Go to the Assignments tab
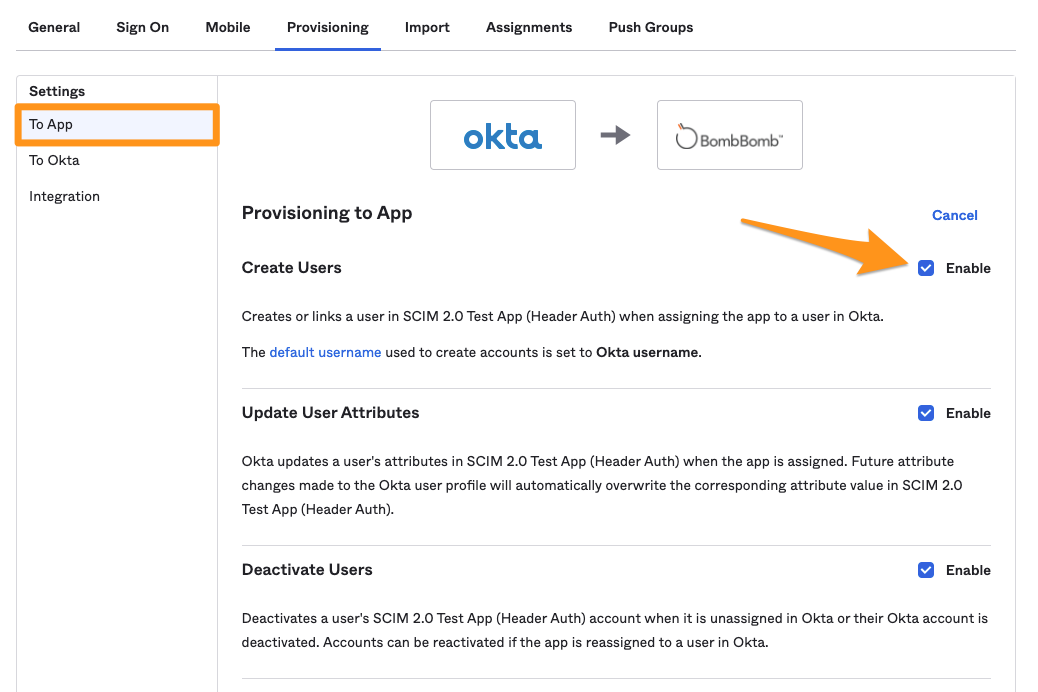Image resolution: width=1038 pixels, height=692 pixels. [x=529, y=27]
